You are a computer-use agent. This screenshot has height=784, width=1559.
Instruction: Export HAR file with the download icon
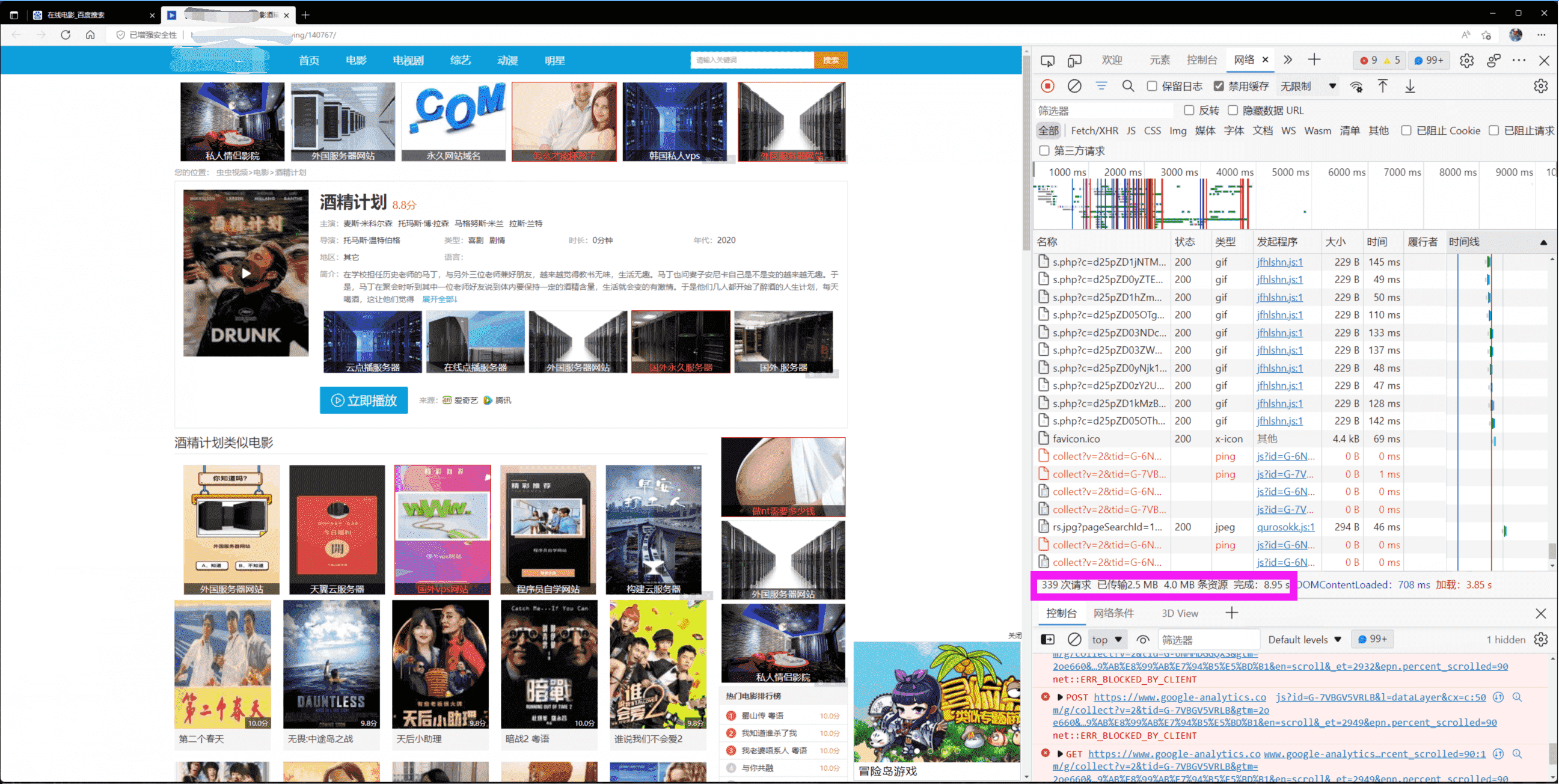pyautogui.click(x=1410, y=87)
